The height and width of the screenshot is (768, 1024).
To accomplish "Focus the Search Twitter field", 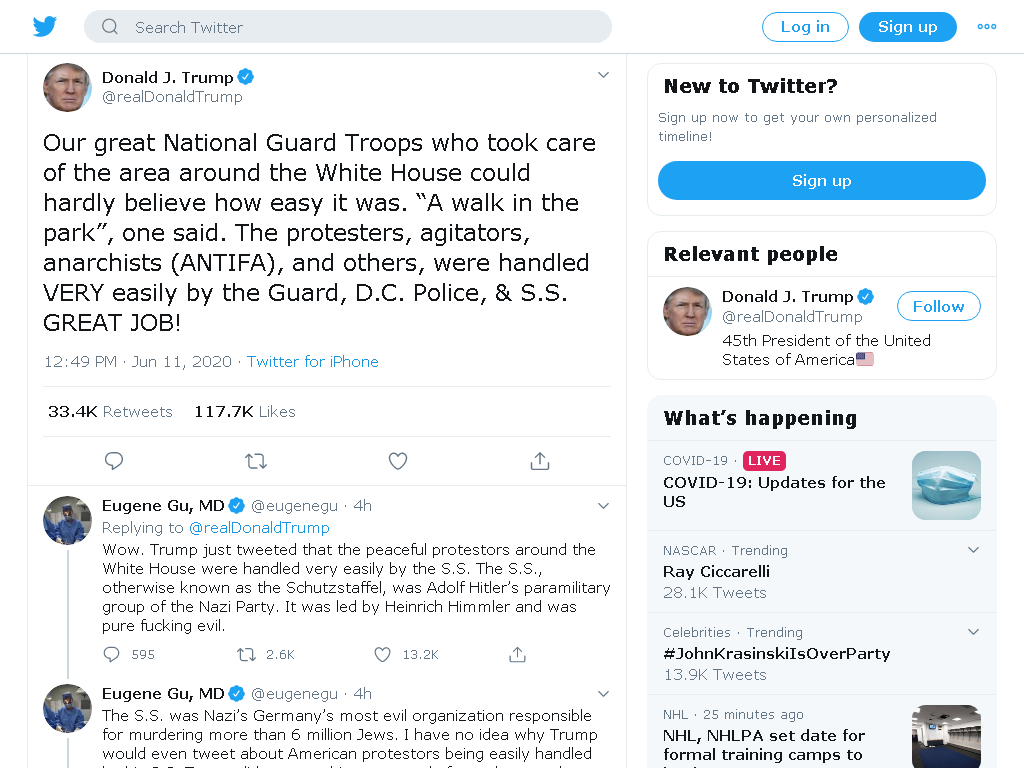I will 347,27.
